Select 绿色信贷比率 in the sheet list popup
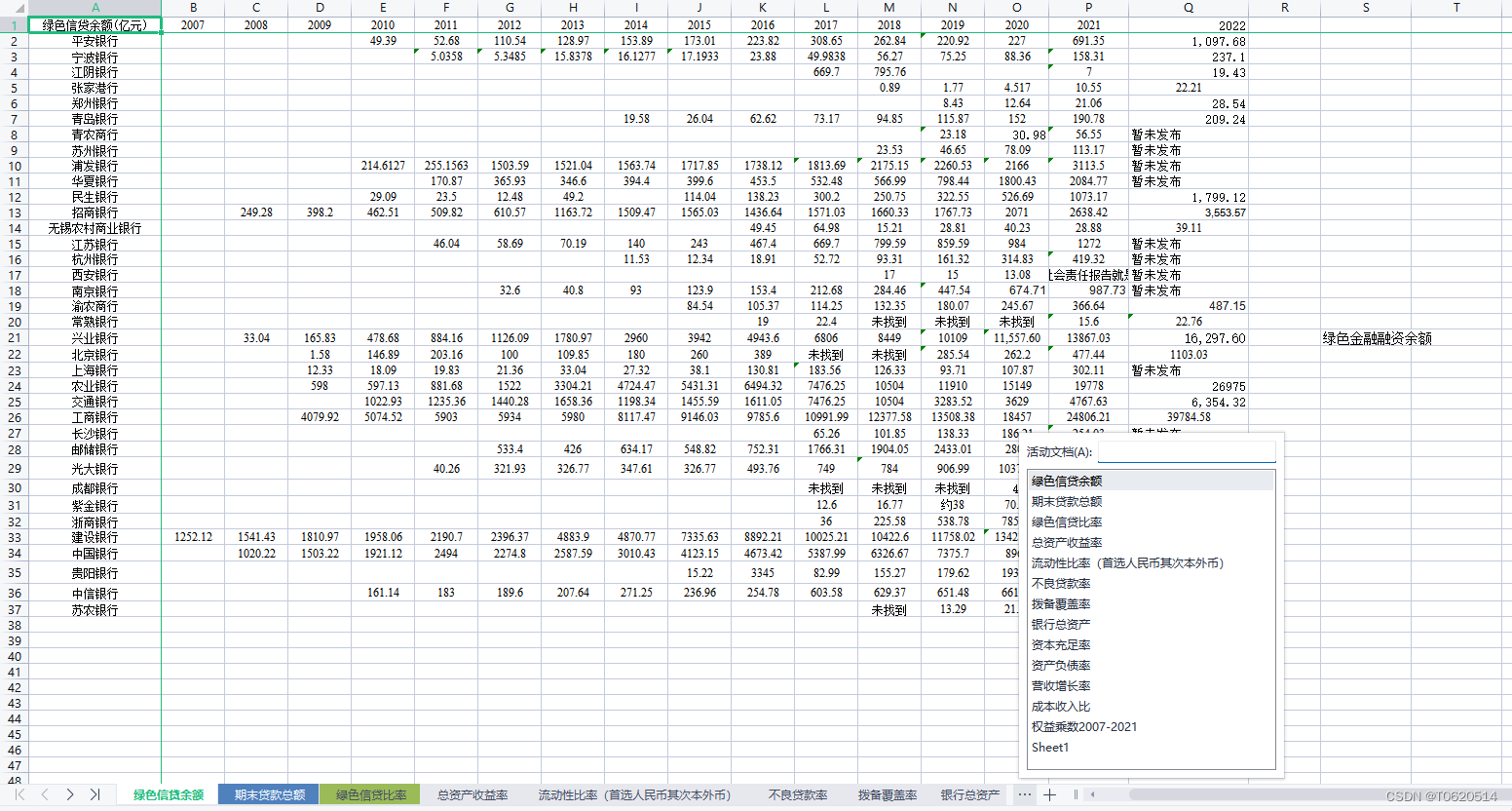The height and width of the screenshot is (811, 1512). coord(1151,521)
